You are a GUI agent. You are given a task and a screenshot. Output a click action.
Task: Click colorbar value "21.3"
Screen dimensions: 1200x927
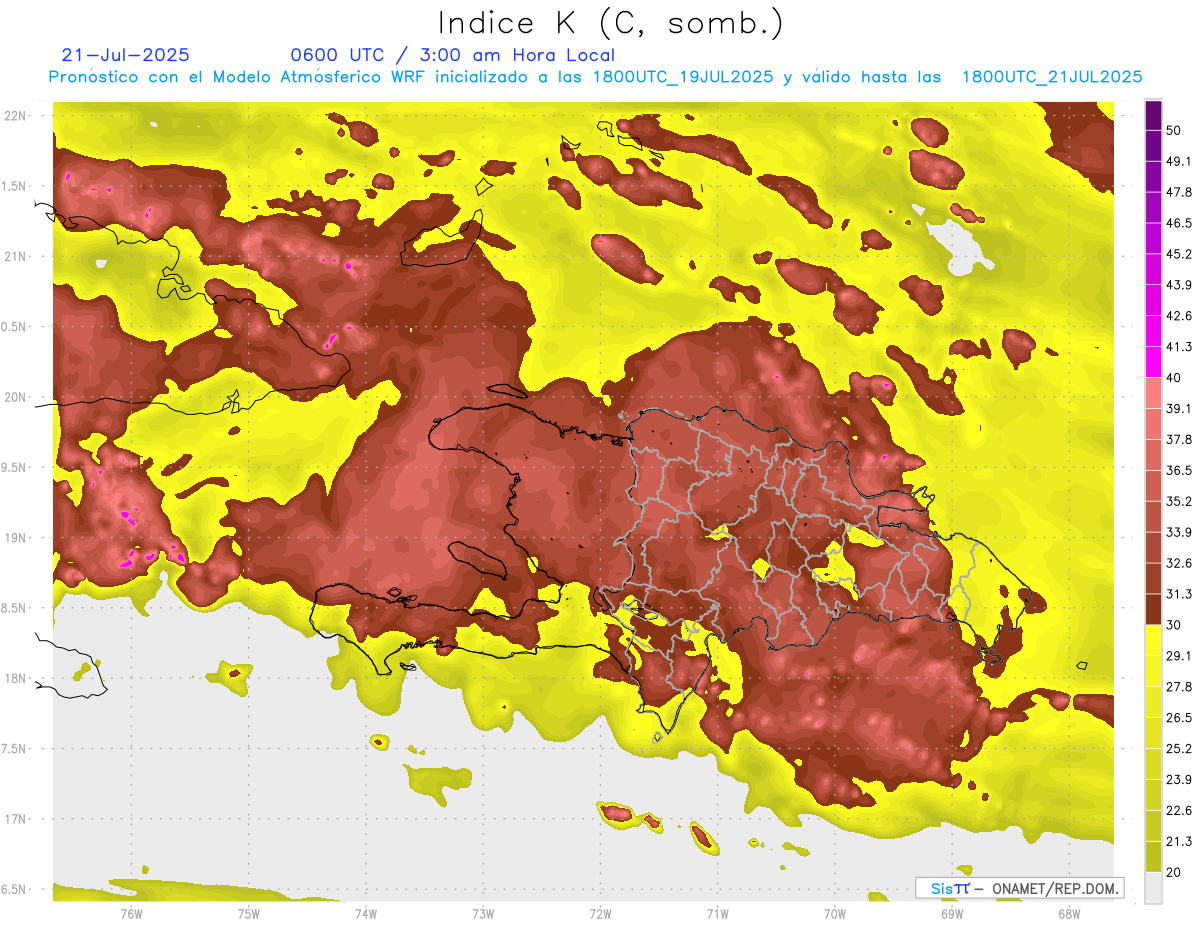coord(1179,842)
